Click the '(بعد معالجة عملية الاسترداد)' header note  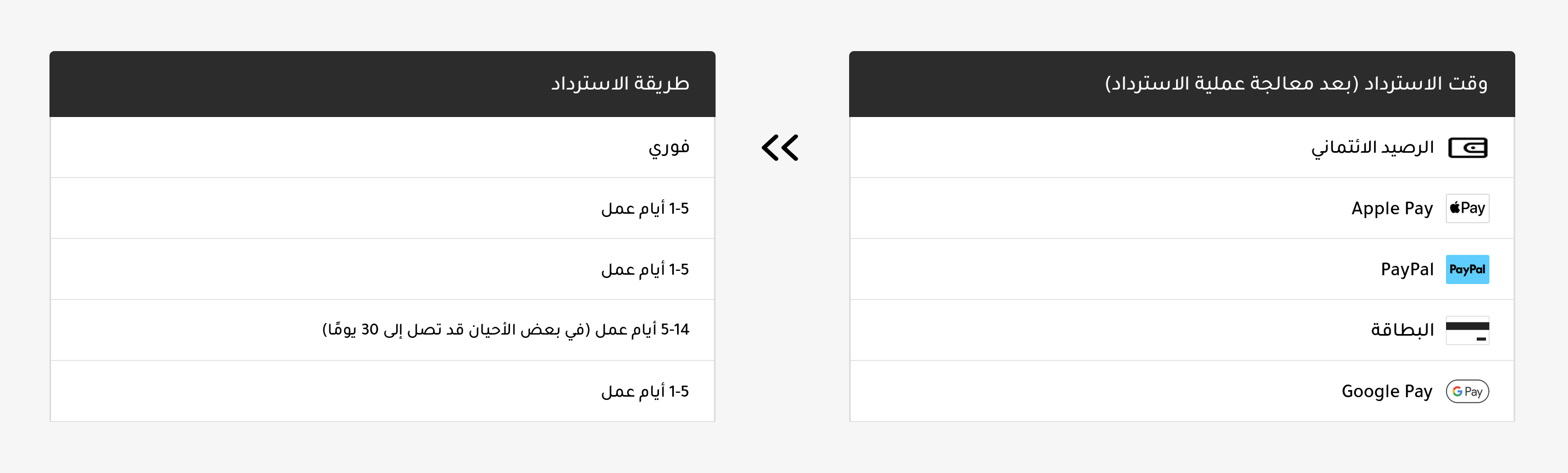(x=1231, y=84)
